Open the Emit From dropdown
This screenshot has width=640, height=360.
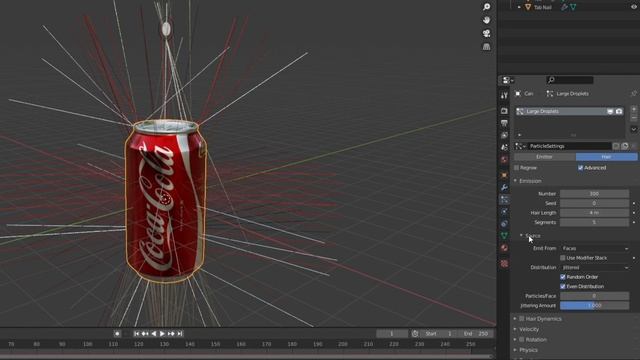[595, 248]
